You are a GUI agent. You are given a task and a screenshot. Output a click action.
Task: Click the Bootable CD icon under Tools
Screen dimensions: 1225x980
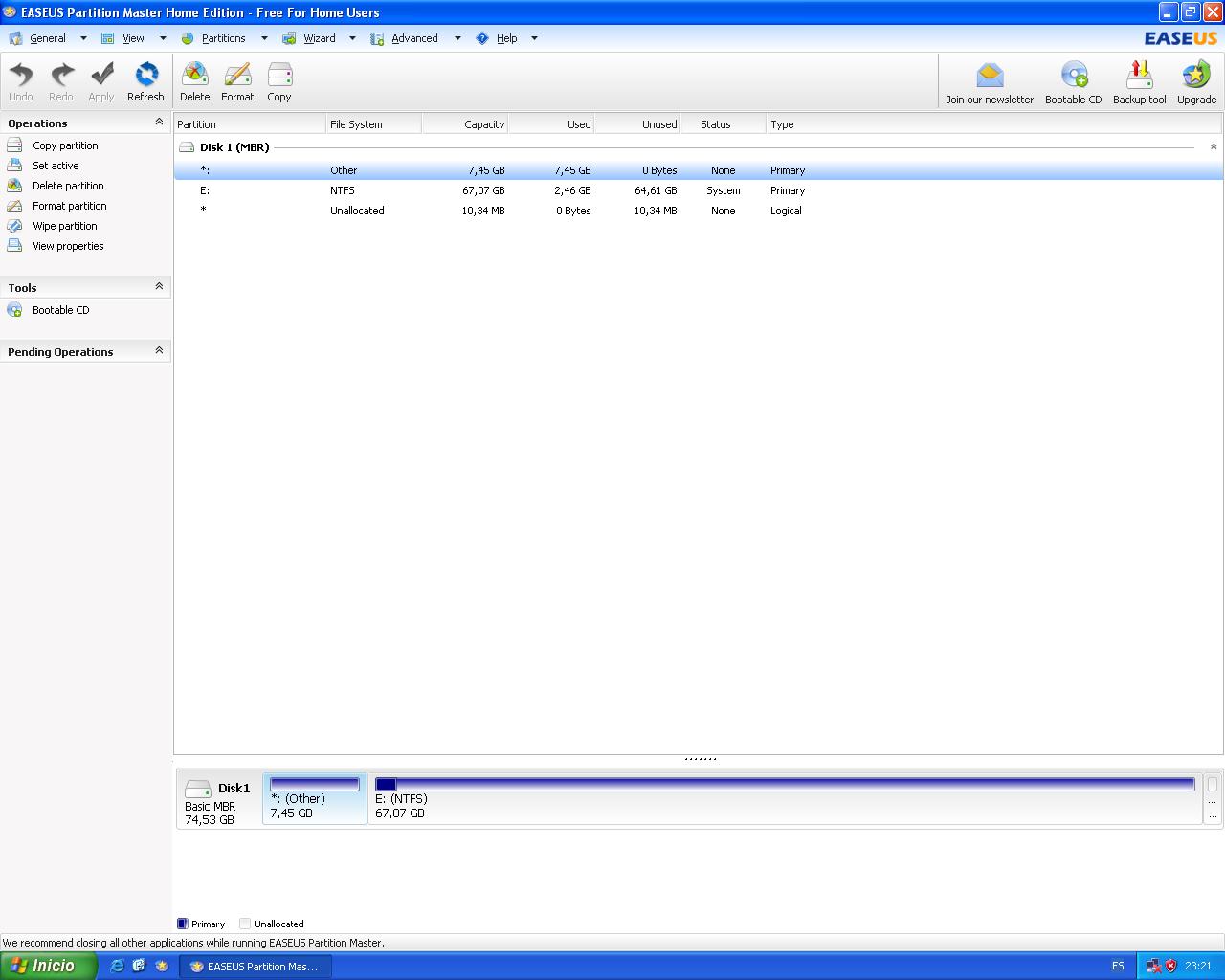14,310
